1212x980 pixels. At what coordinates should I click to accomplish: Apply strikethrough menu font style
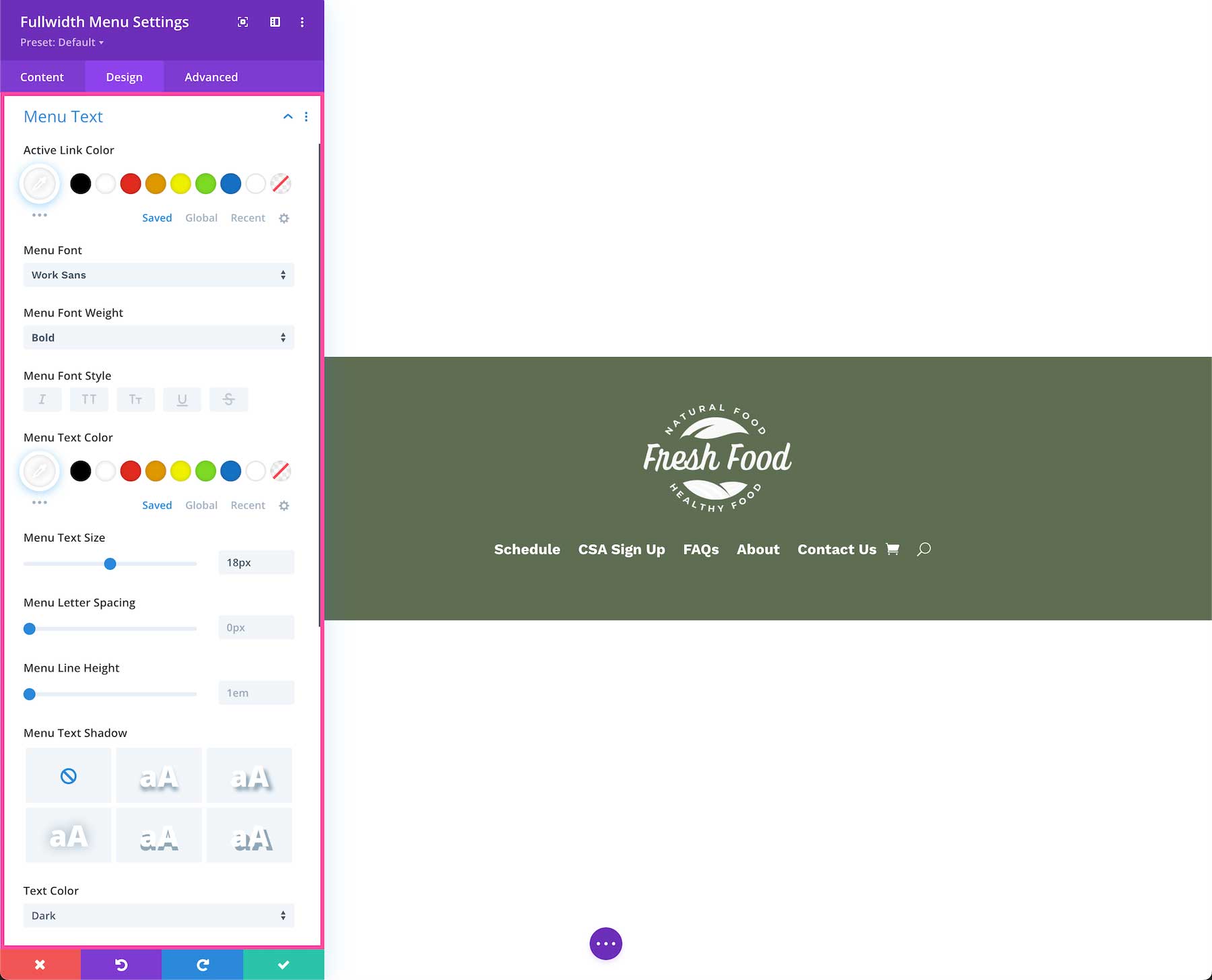point(229,399)
